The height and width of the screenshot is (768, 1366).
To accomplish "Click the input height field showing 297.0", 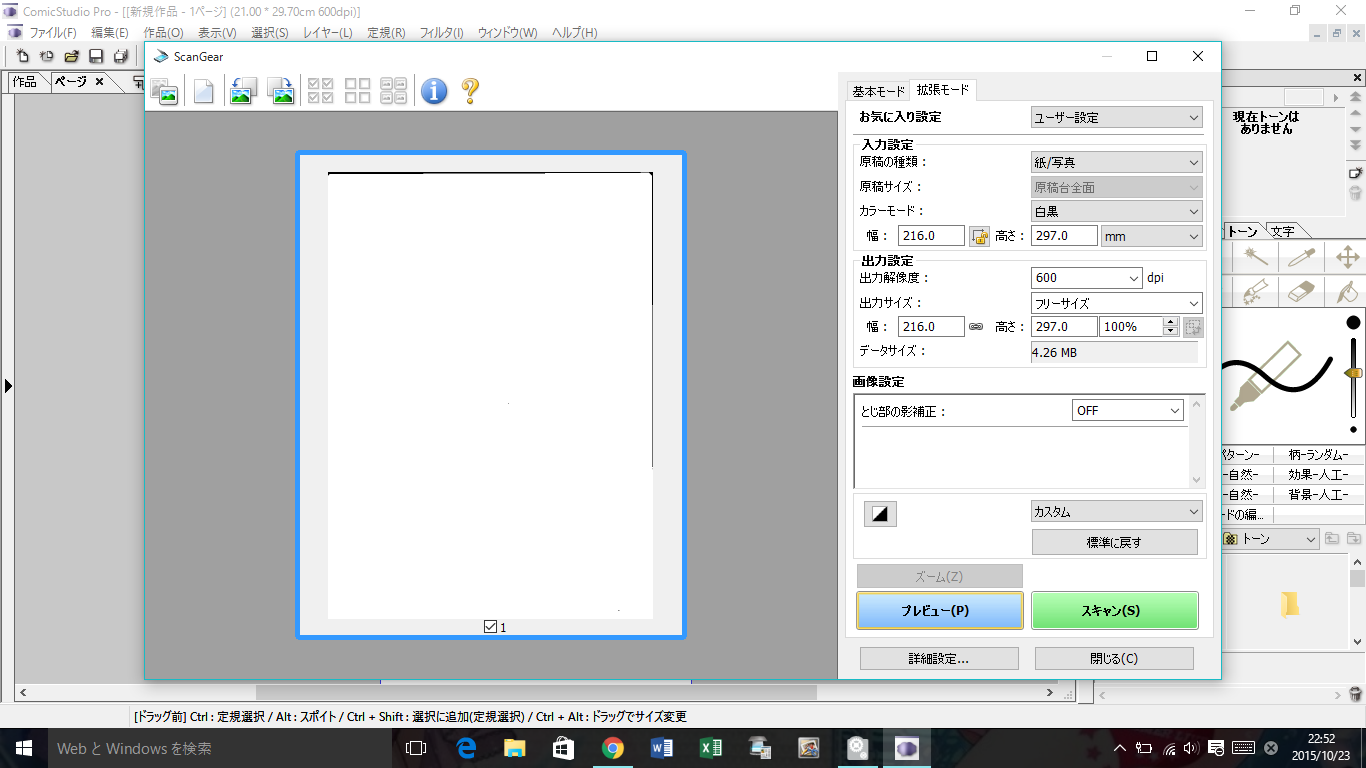I will (x=1064, y=236).
